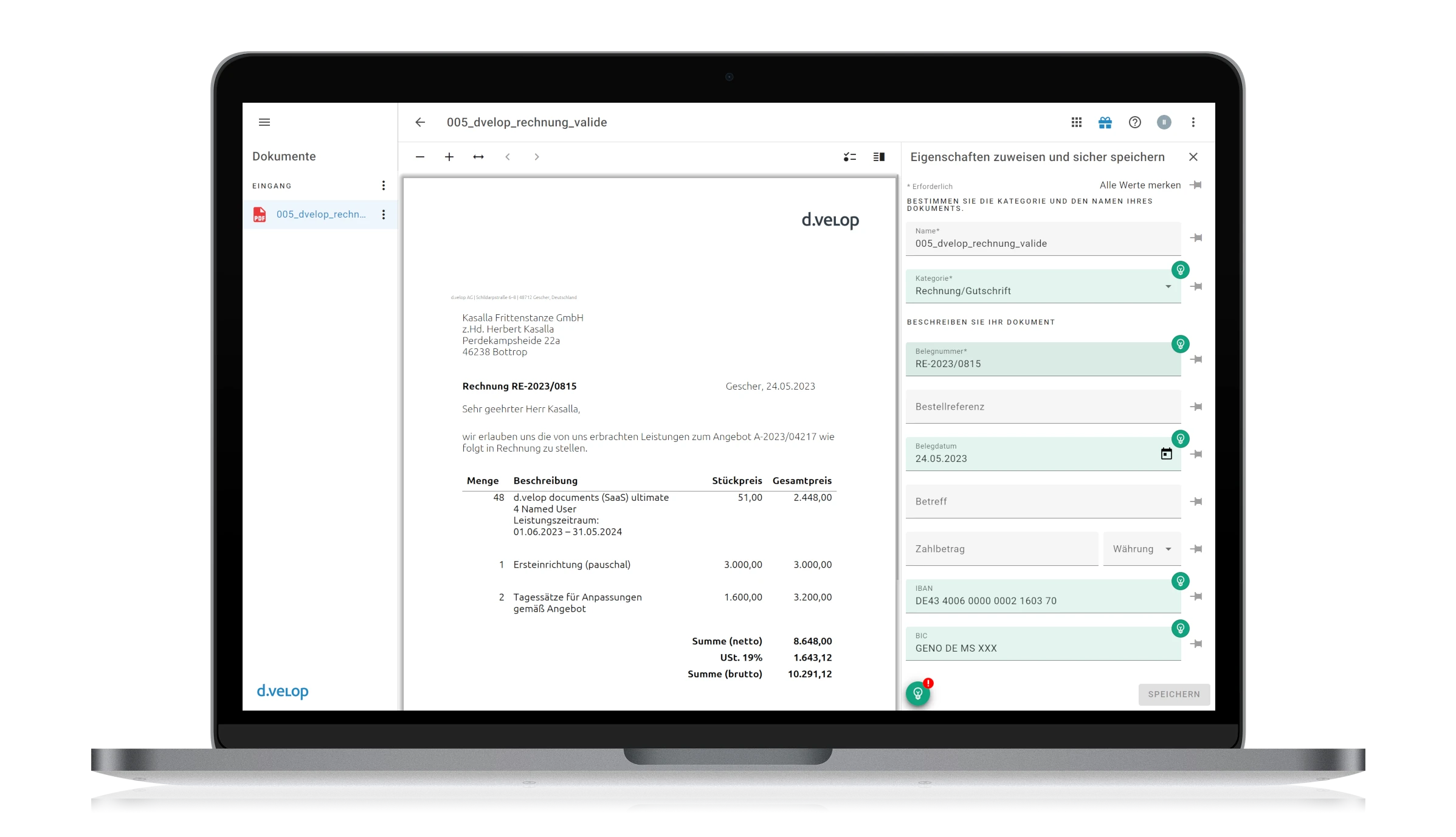Open the help question mark icon
This screenshot has width=1456, height=837.
tap(1134, 122)
